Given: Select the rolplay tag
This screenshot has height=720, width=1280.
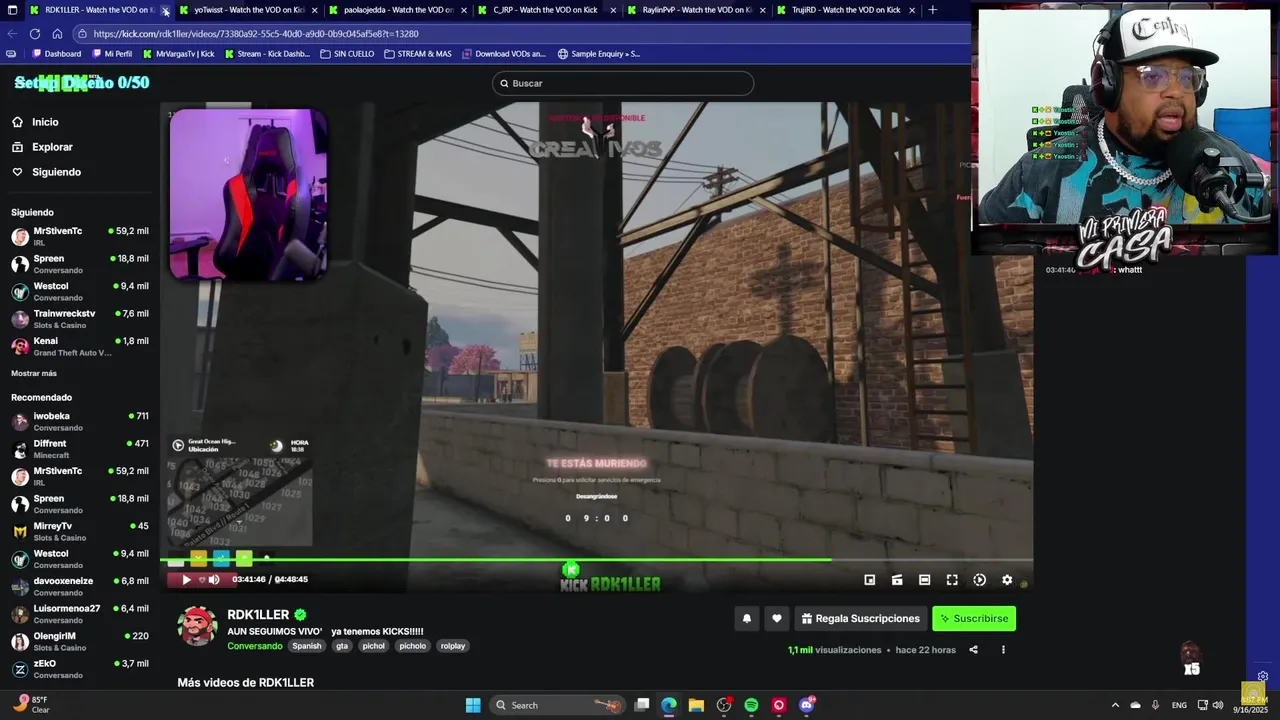Looking at the screenshot, I should [x=453, y=646].
